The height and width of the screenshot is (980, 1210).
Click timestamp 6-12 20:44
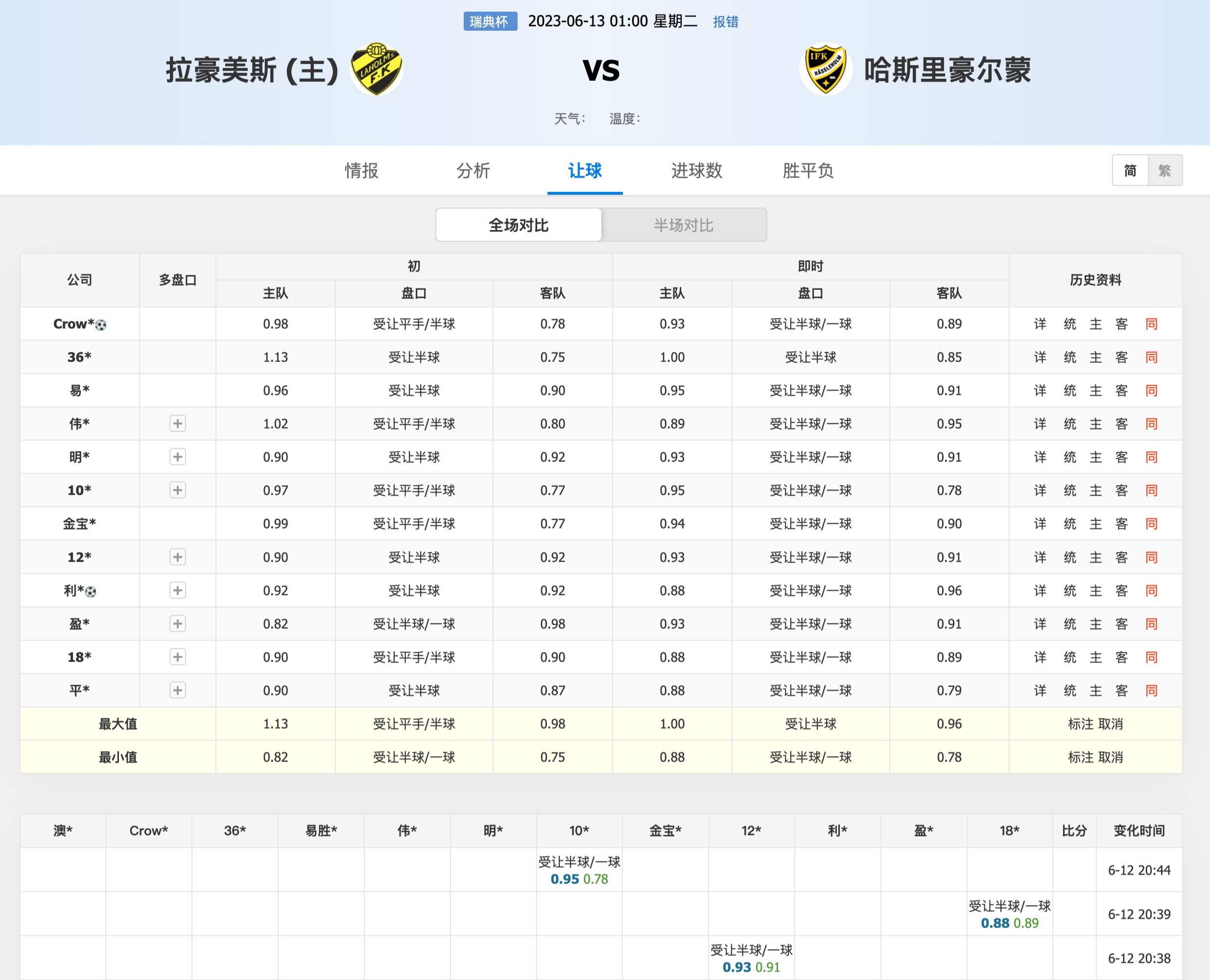coord(1139,870)
